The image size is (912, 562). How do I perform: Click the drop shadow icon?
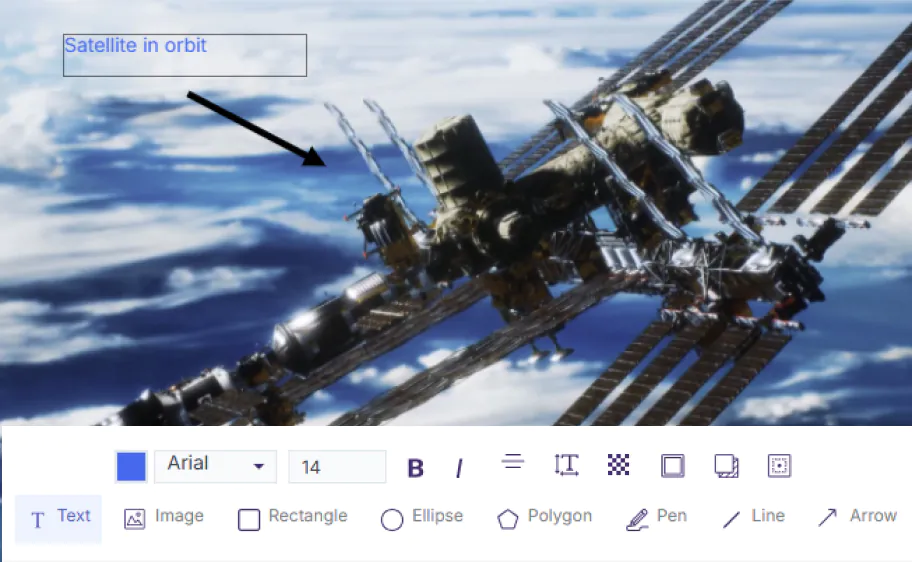pos(726,466)
